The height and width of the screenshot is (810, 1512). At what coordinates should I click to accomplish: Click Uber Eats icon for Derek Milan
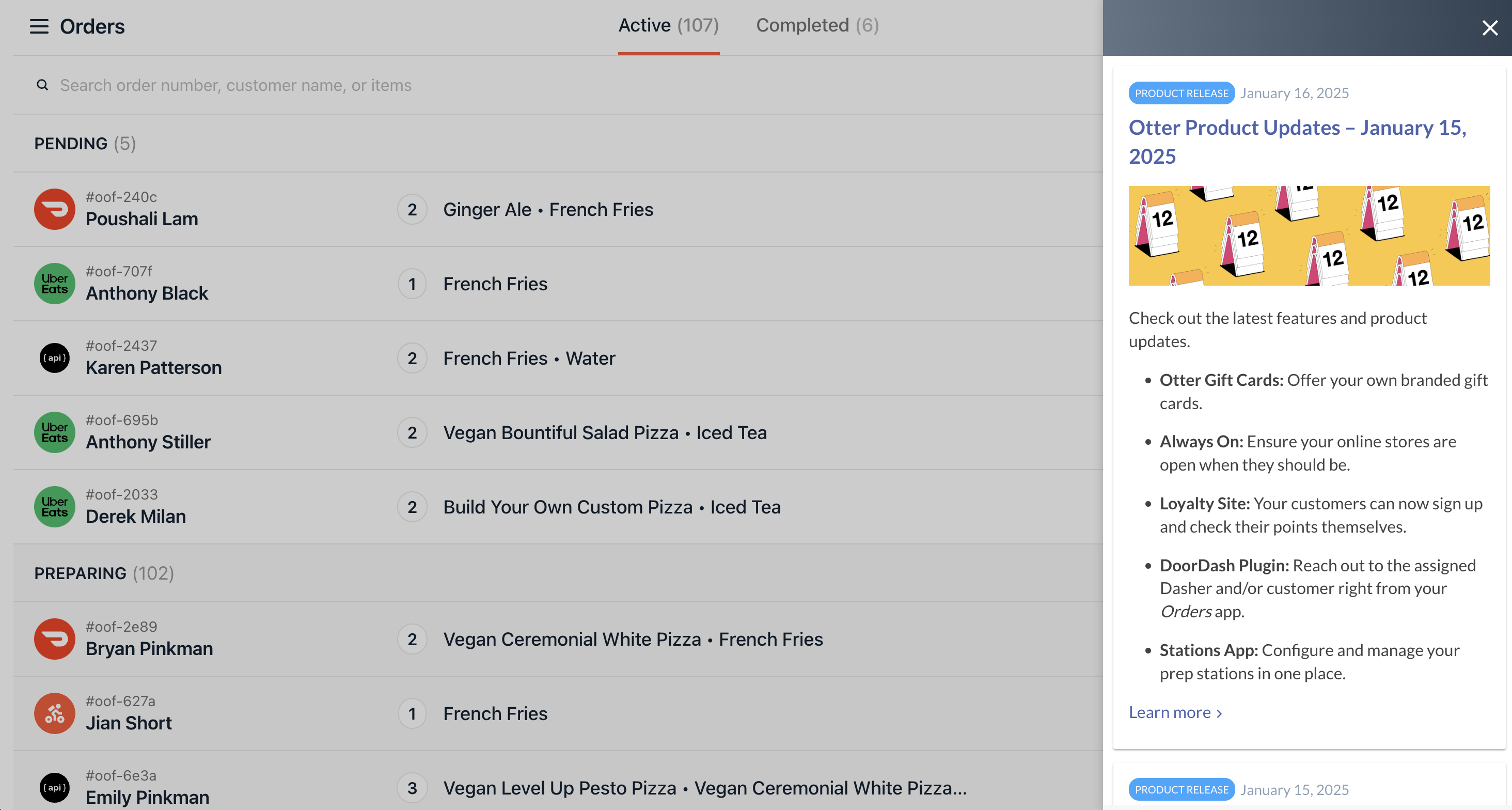55,507
